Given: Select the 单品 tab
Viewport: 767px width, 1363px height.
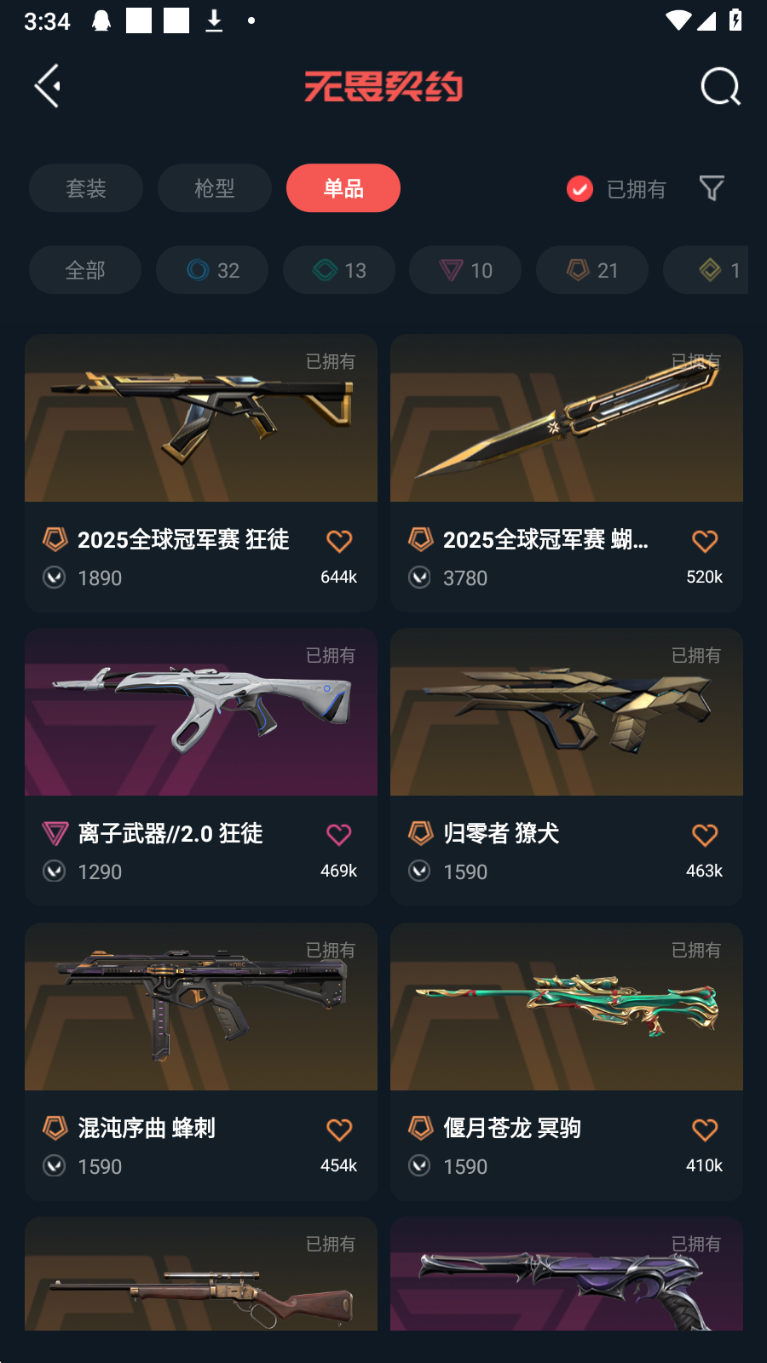Looking at the screenshot, I should tap(343, 188).
